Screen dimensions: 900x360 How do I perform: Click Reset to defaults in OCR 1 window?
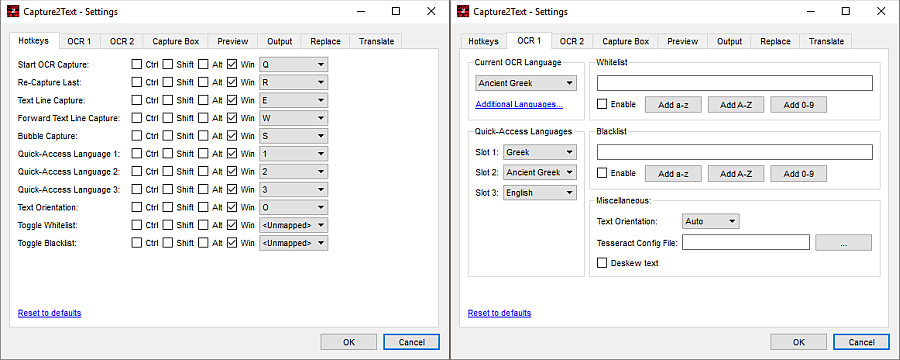(499, 313)
